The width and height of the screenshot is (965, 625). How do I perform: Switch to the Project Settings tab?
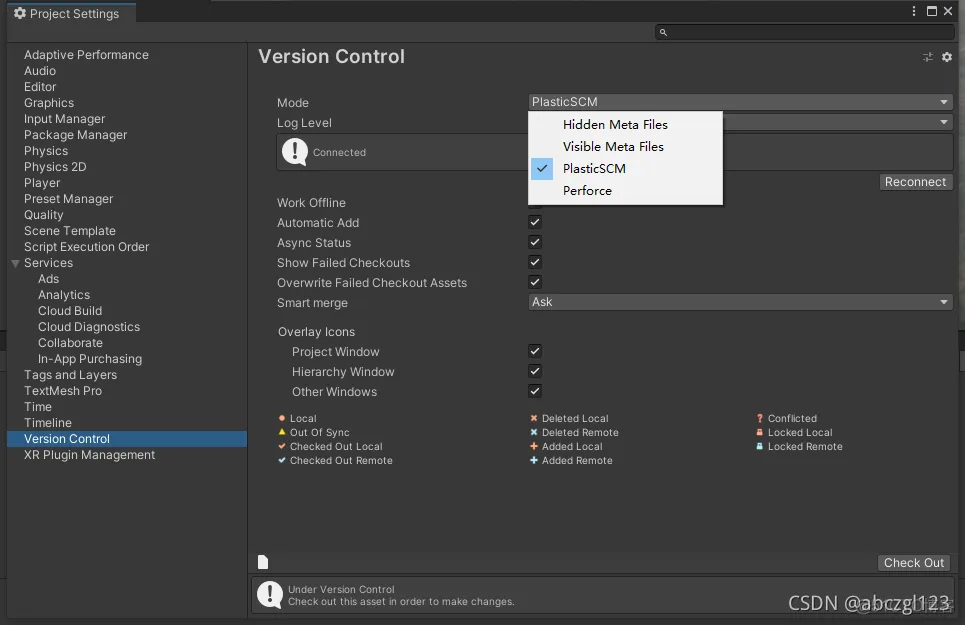click(x=71, y=13)
